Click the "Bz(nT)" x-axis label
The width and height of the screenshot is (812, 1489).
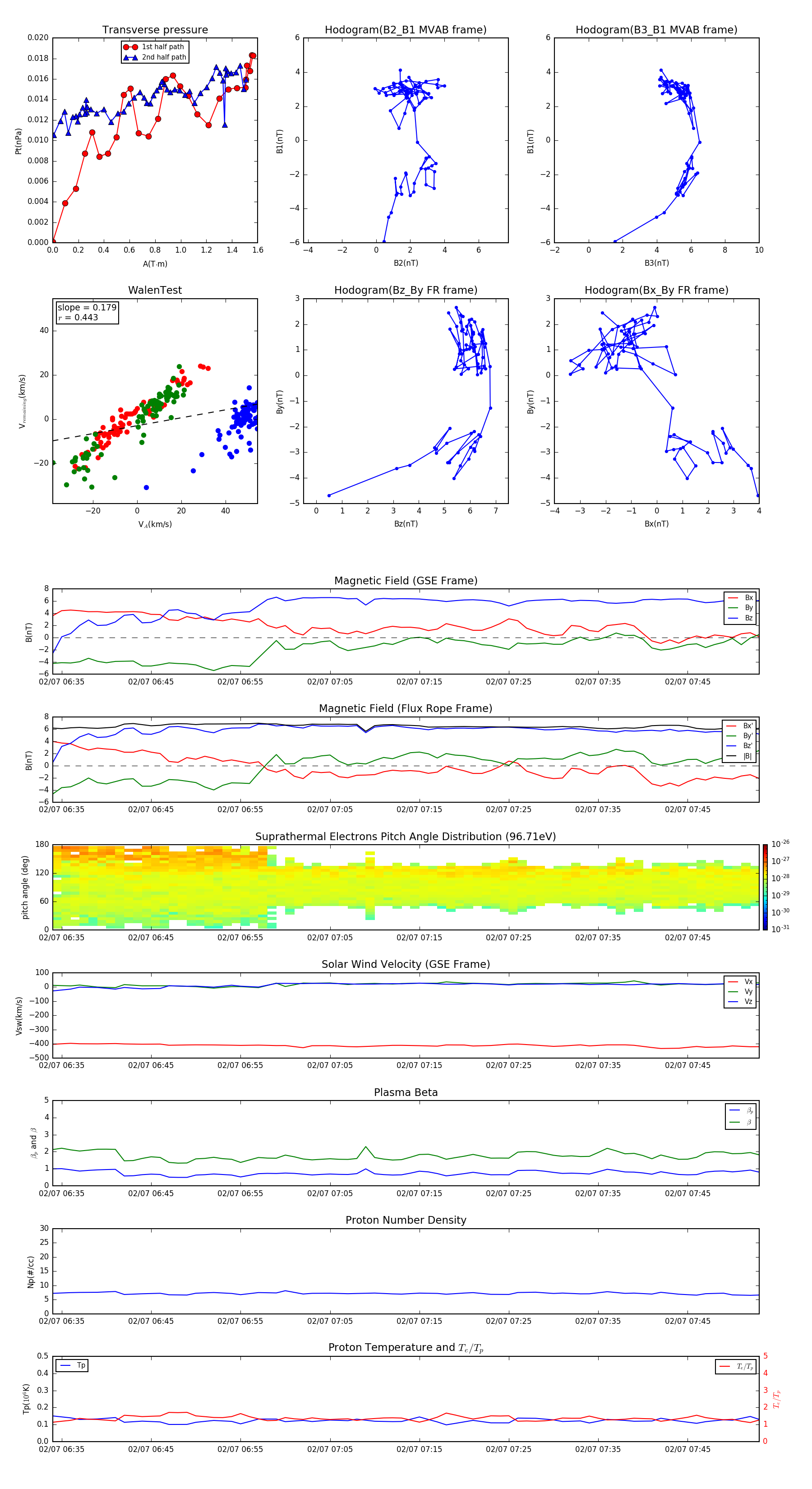coord(406,524)
